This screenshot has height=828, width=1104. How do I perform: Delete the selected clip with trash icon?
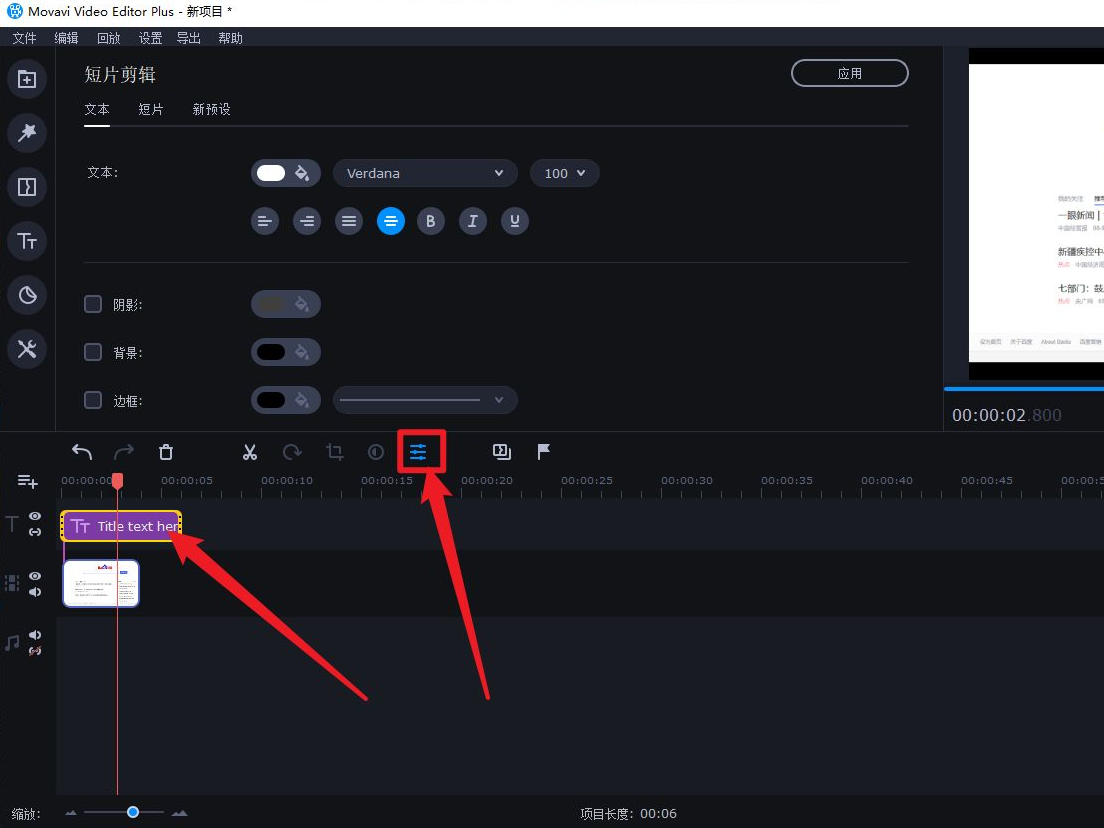(165, 452)
